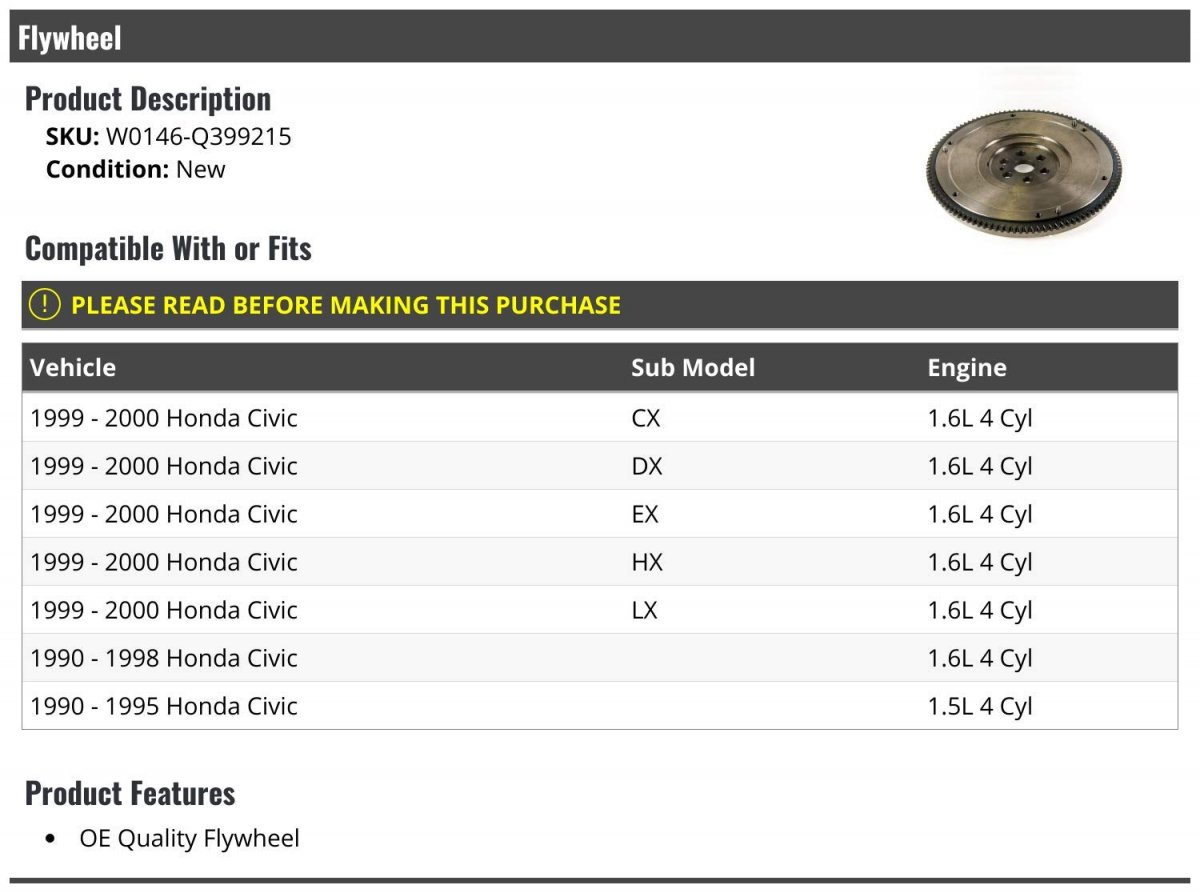Click the Flywheel title bar

click(x=600, y=37)
